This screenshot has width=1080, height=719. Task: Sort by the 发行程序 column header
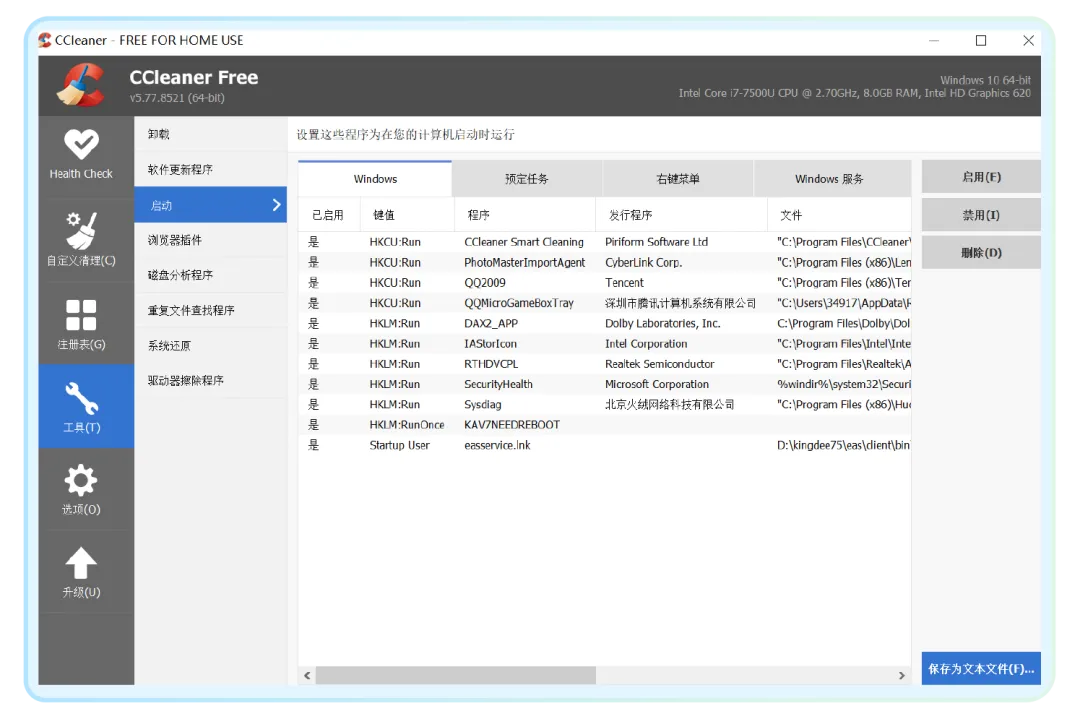tap(681, 215)
